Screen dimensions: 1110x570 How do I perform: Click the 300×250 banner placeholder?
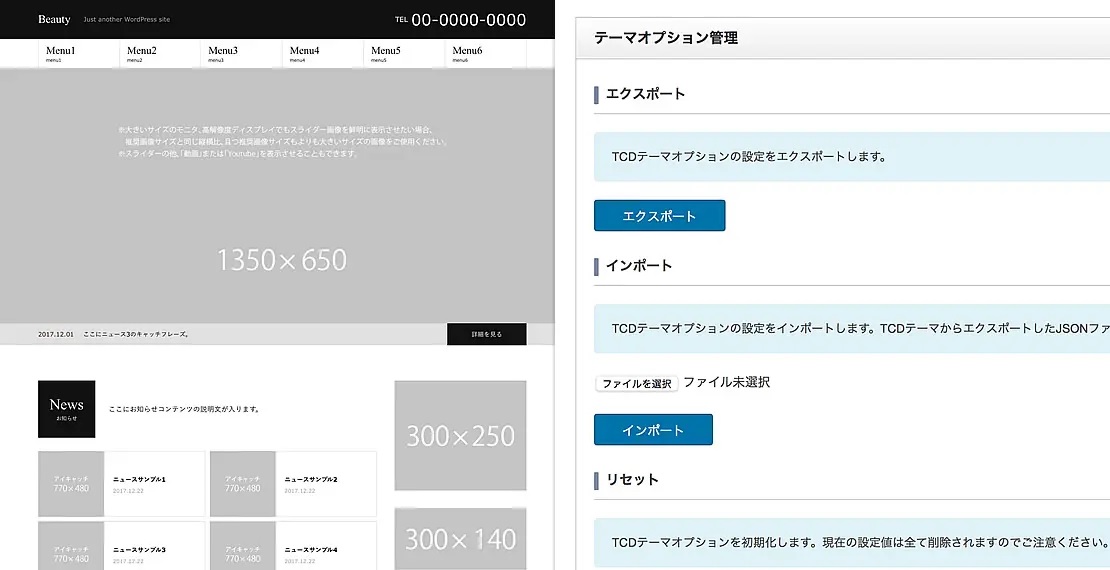[x=460, y=435]
